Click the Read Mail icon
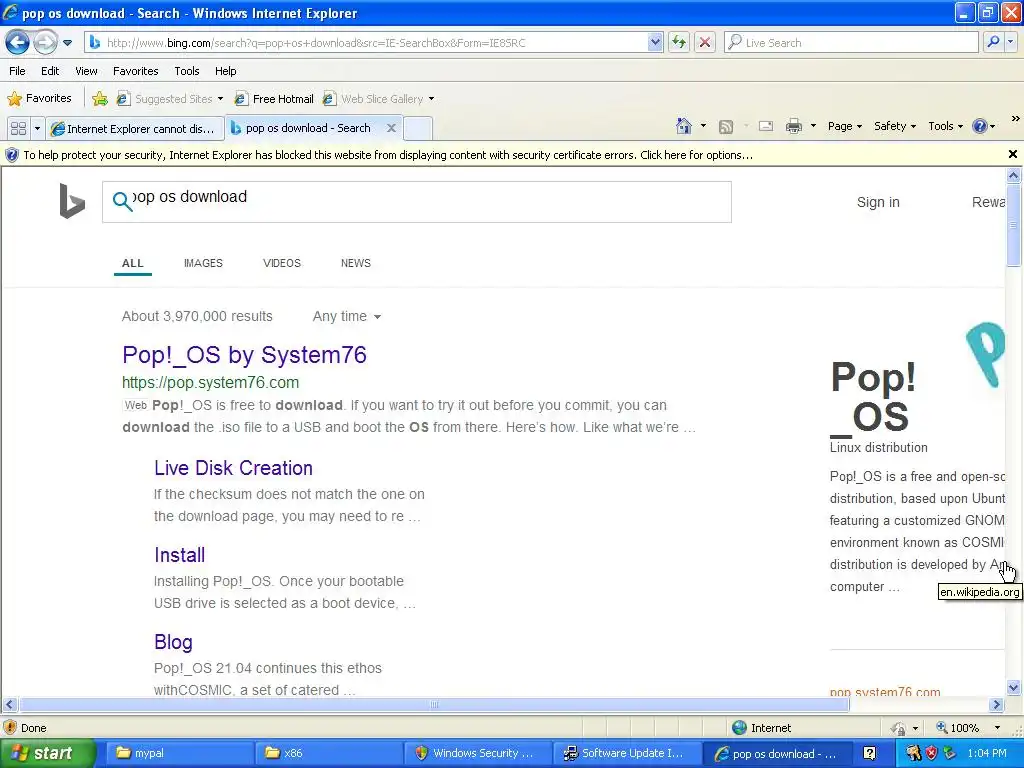The image size is (1024, 768). point(766,126)
